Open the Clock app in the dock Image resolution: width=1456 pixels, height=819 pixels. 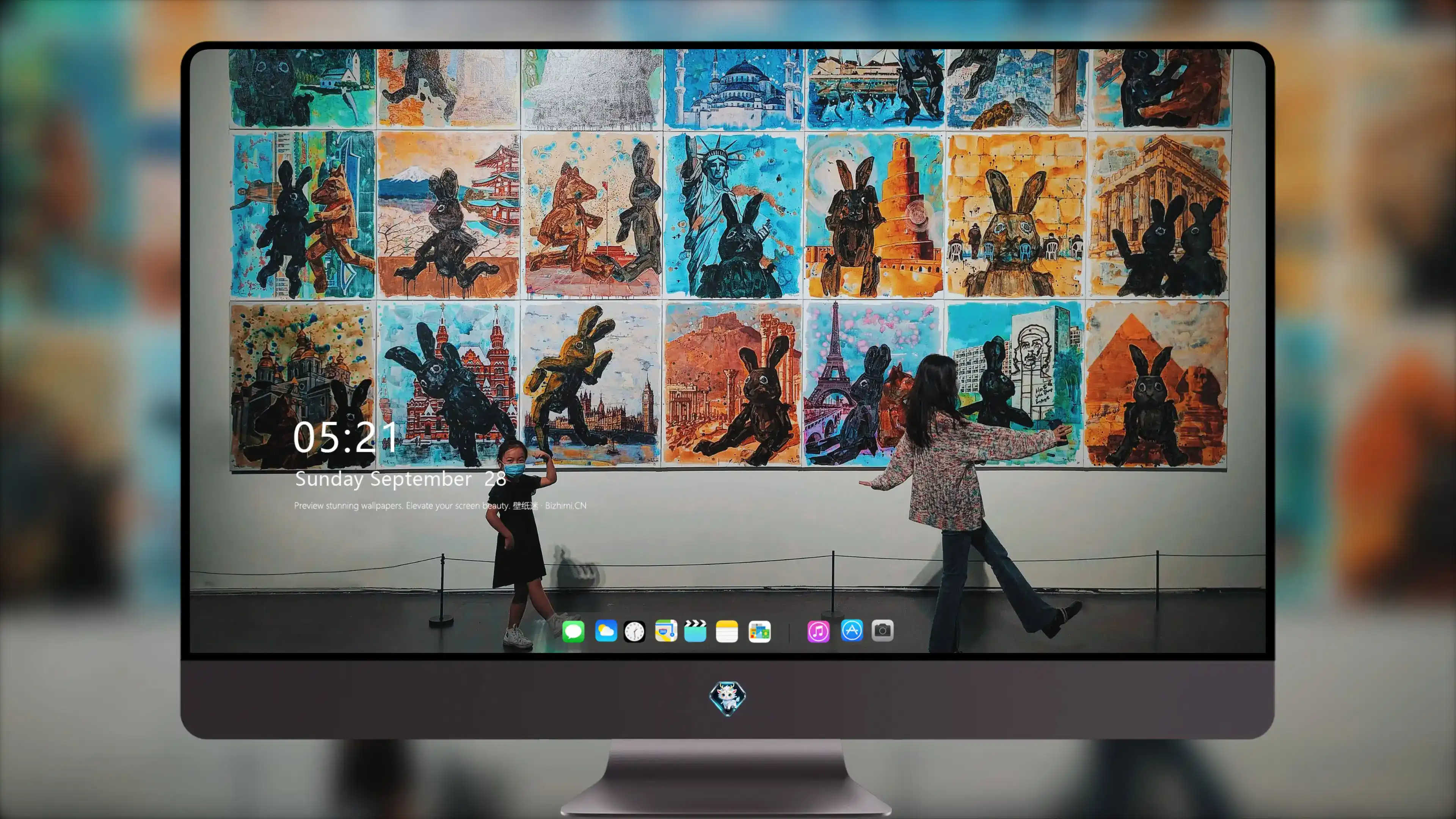pyautogui.click(x=634, y=631)
